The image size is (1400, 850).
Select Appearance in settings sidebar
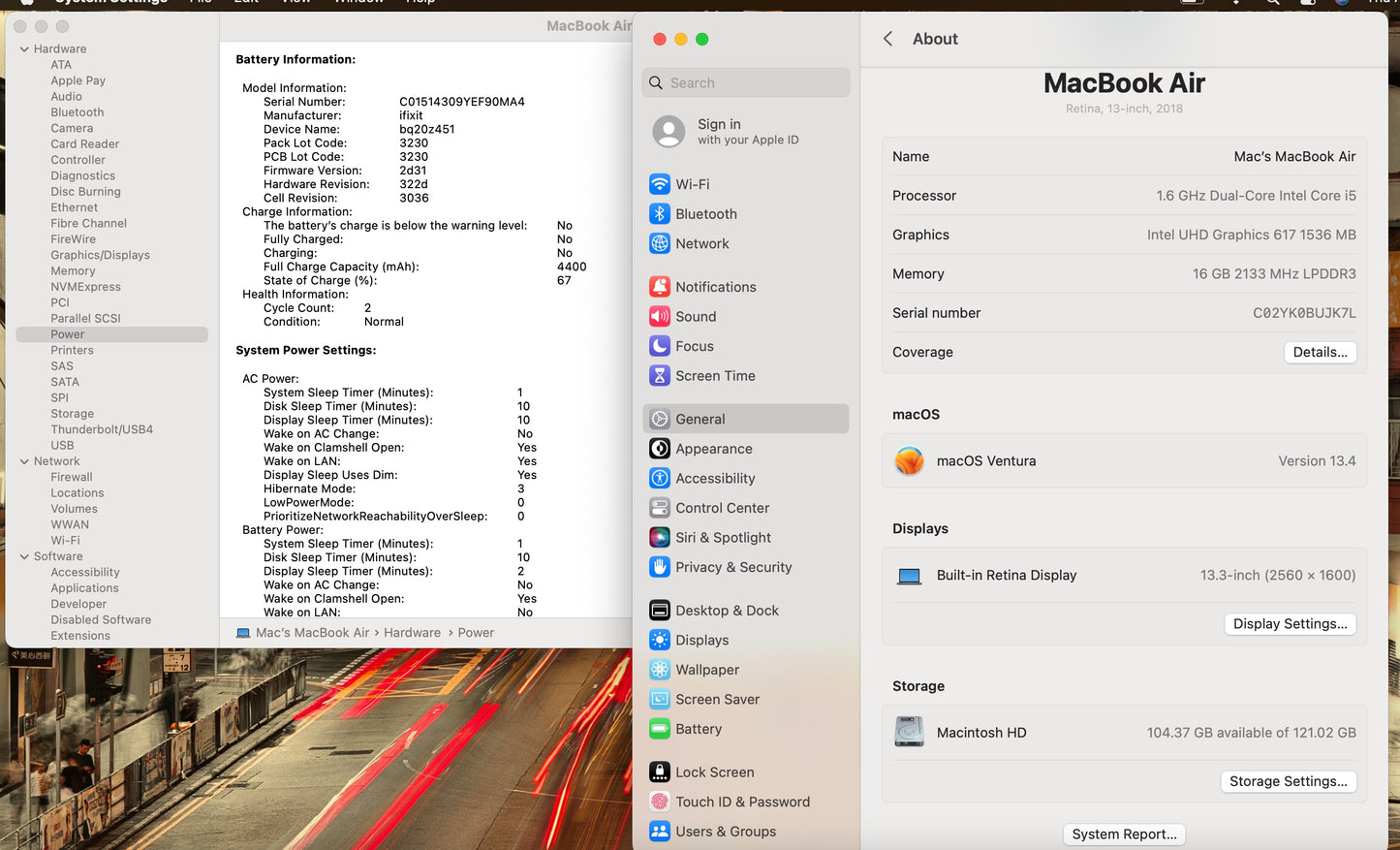tap(713, 449)
